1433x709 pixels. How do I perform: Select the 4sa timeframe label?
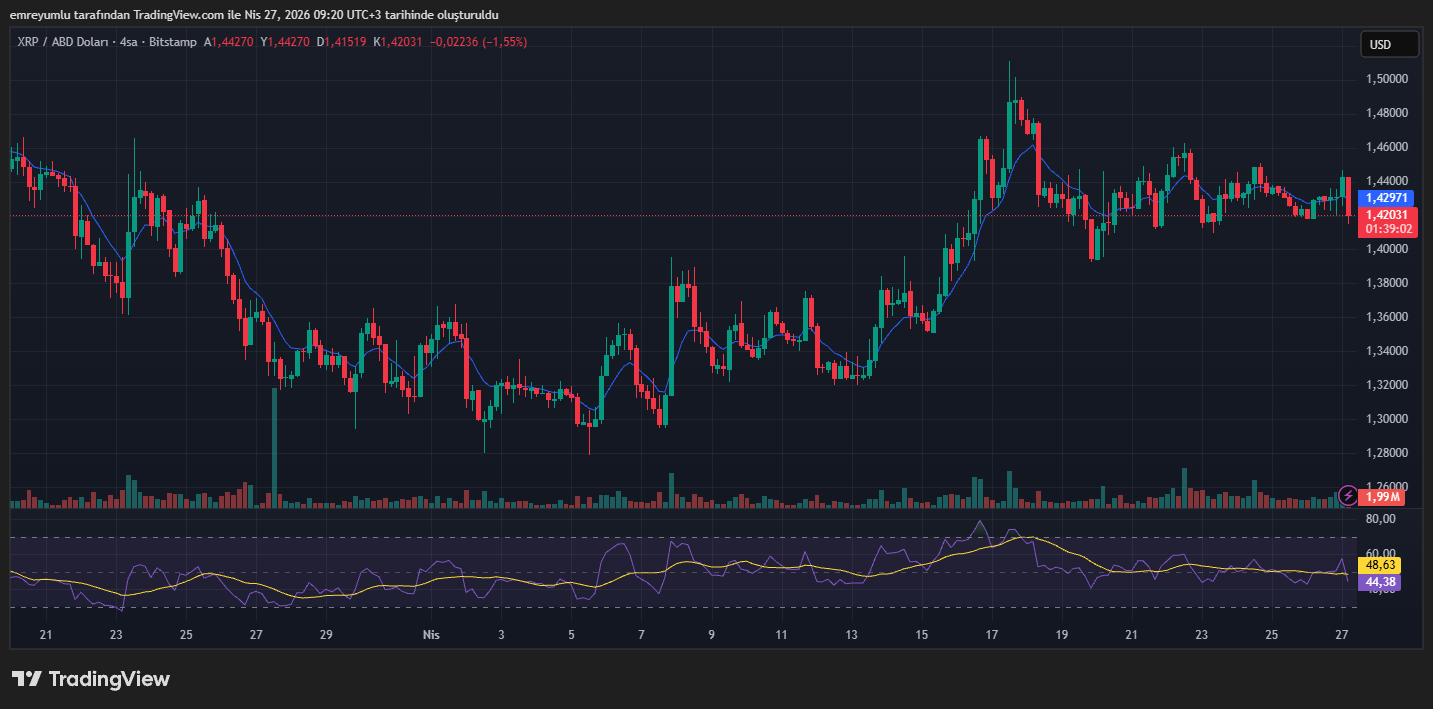tap(127, 42)
